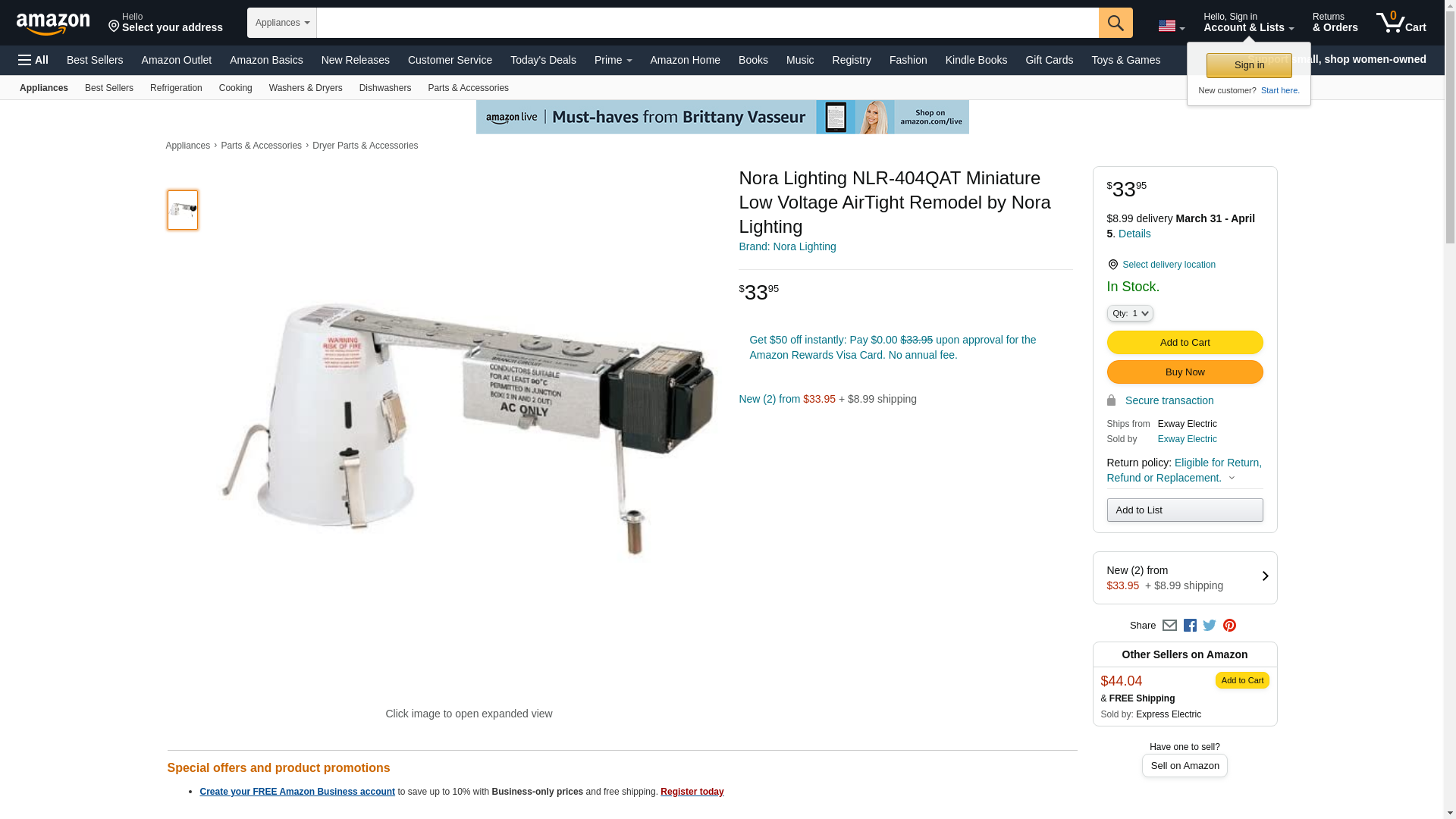This screenshot has height=819, width=1456.
Task: Expand New (2) from offers arrow
Action: [x=1265, y=576]
